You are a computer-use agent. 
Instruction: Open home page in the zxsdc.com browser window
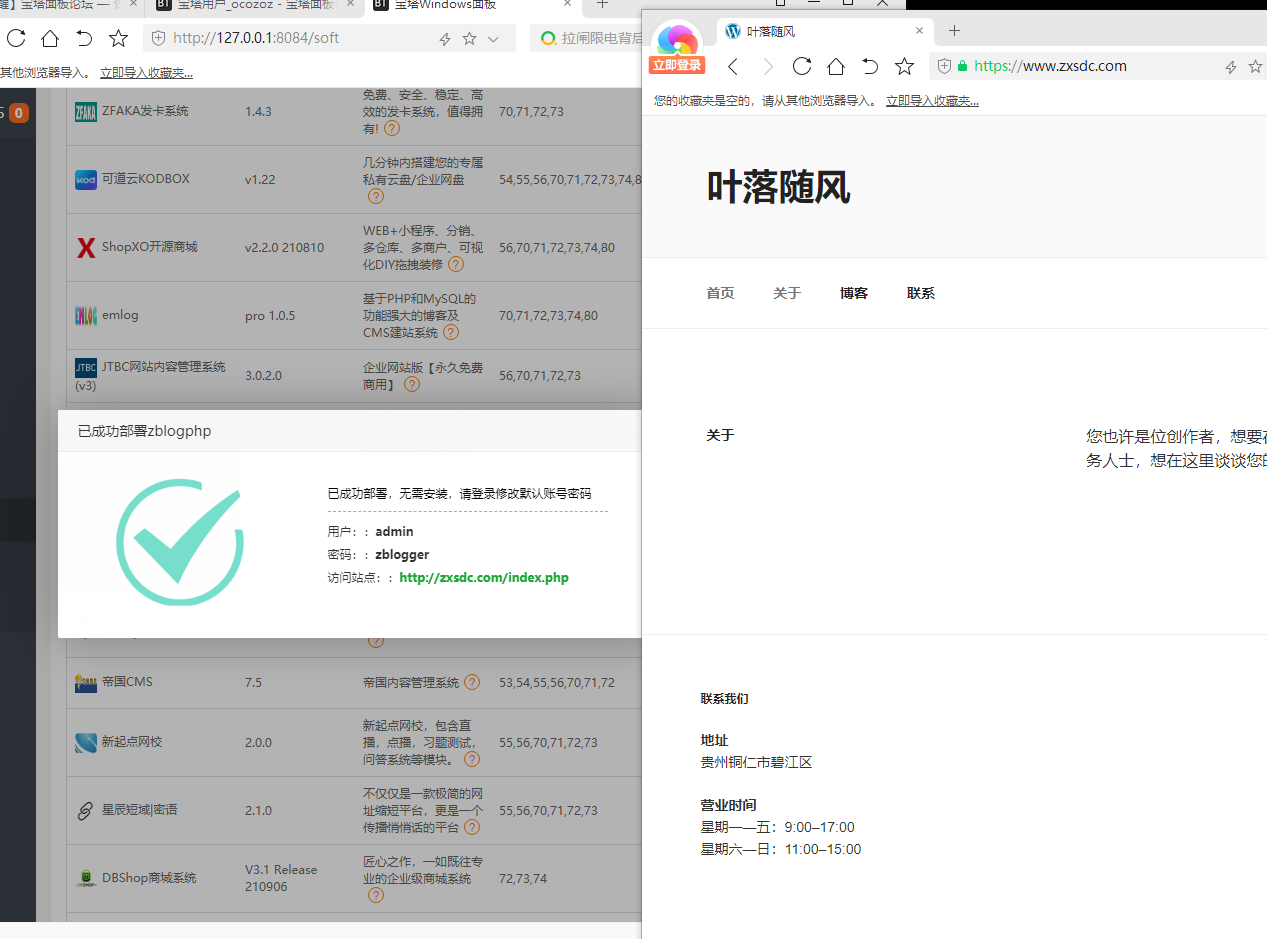click(836, 66)
